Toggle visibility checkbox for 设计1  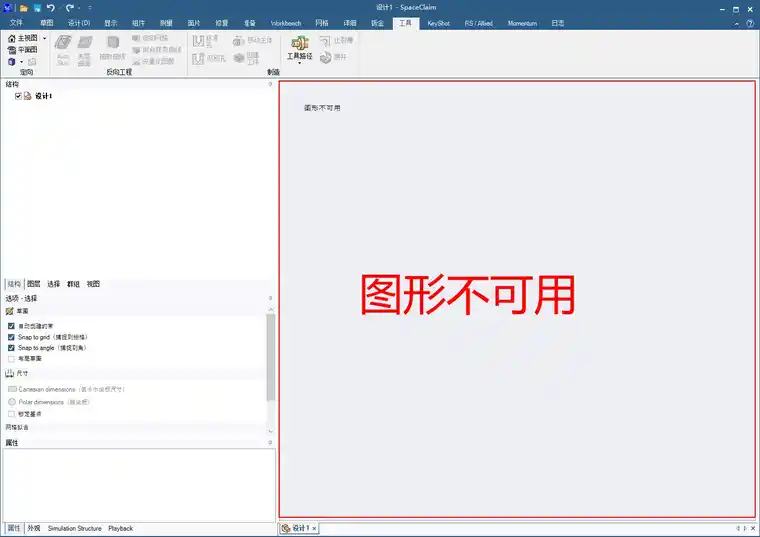click(18, 96)
